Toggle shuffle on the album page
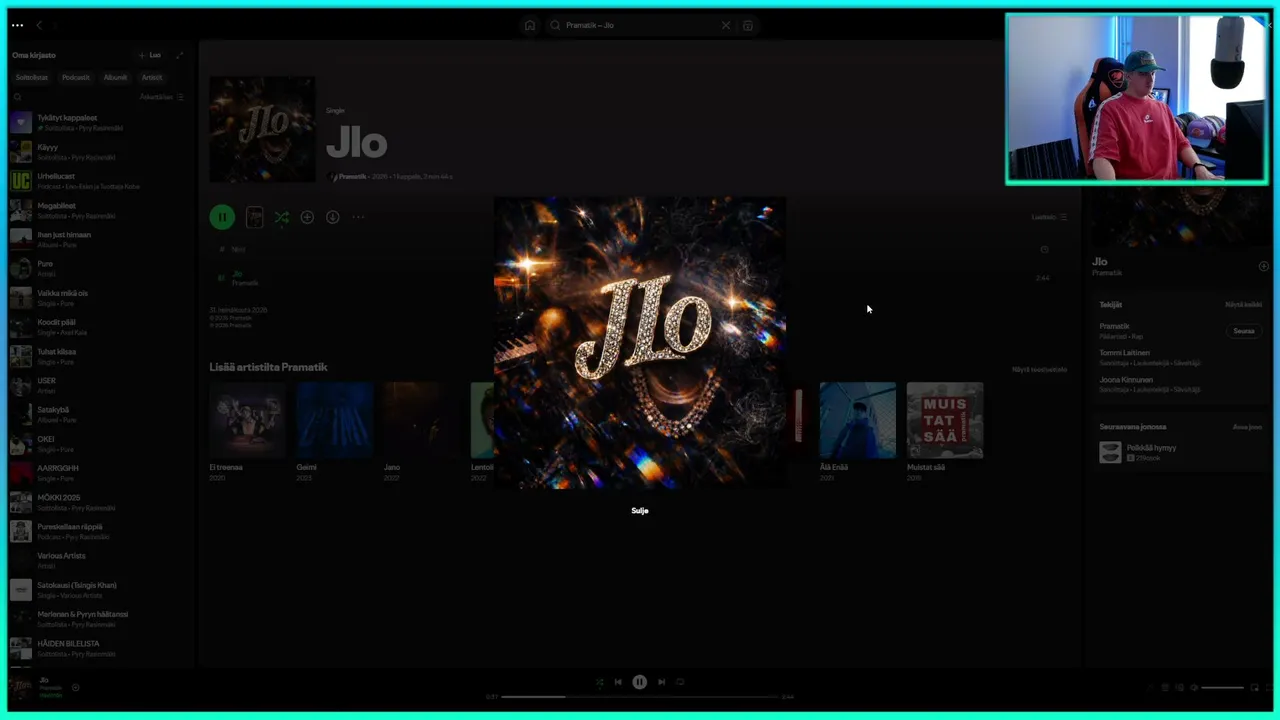Viewport: 1280px width, 720px height. [x=282, y=217]
